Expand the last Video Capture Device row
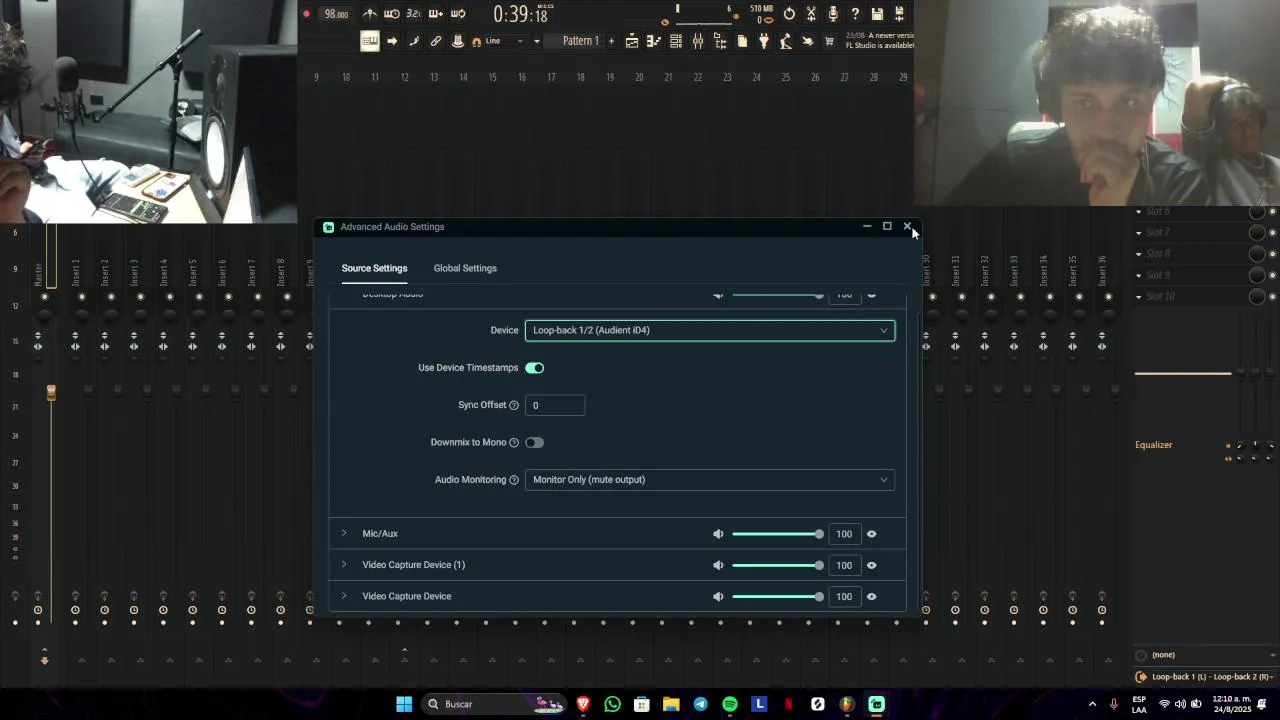Viewport: 1280px width, 720px height. pos(344,595)
